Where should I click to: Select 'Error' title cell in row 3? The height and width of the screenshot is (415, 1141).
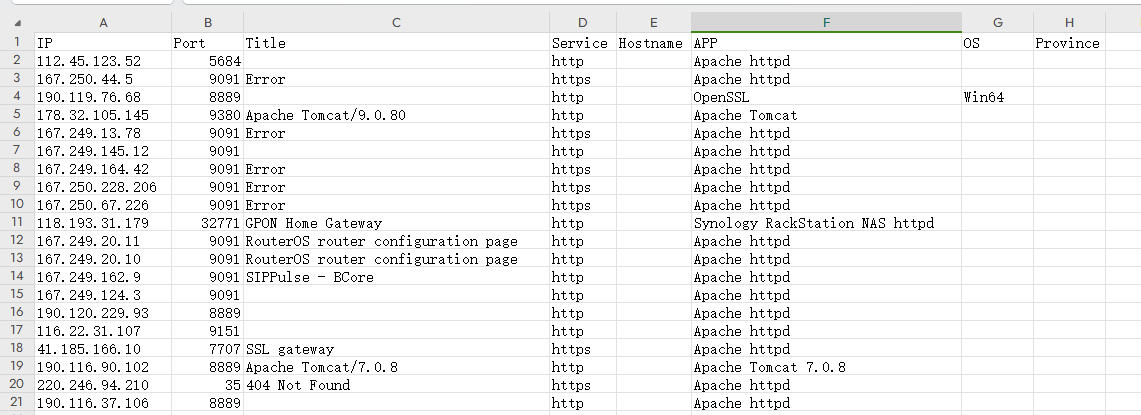(x=396, y=79)
